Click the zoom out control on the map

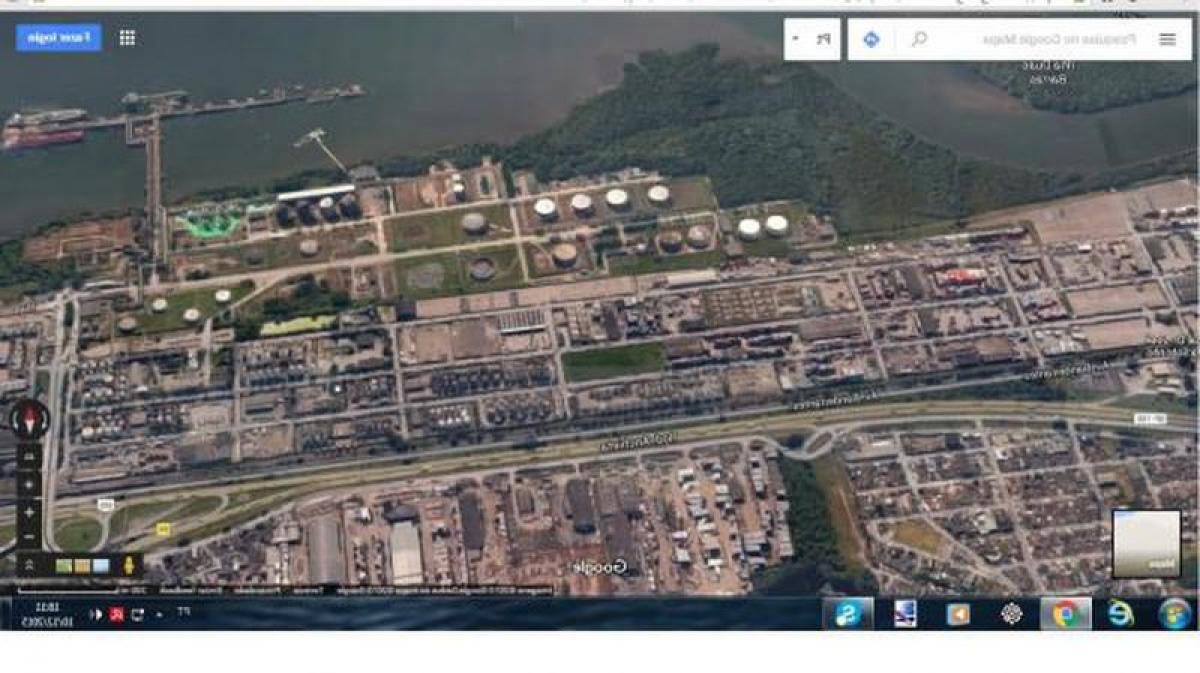(28, 536)
